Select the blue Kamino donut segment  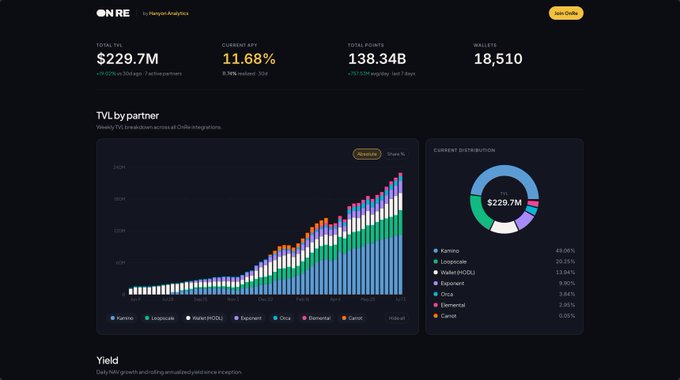(x=504, y=169)
